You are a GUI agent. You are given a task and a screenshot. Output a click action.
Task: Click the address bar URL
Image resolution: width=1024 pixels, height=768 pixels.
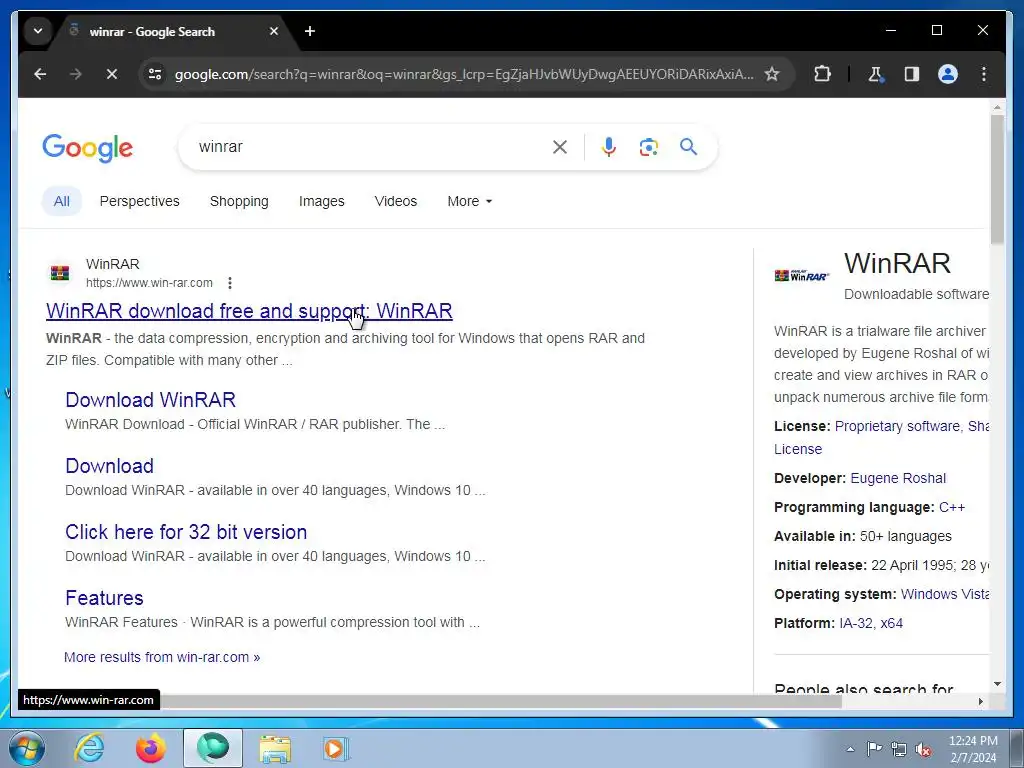(464, 74)
